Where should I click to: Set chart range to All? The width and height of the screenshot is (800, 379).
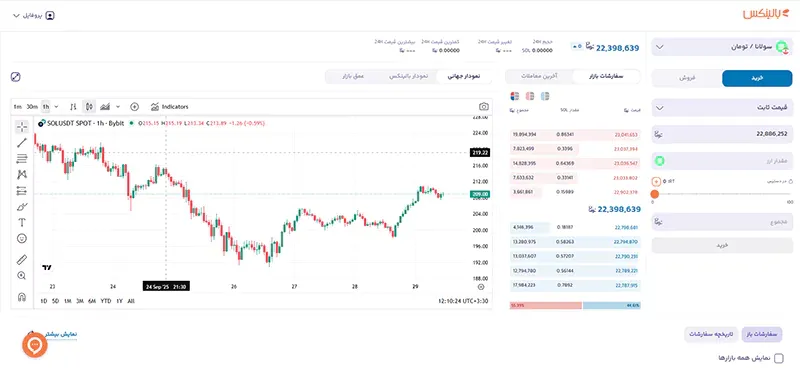(x=131, y=301)
